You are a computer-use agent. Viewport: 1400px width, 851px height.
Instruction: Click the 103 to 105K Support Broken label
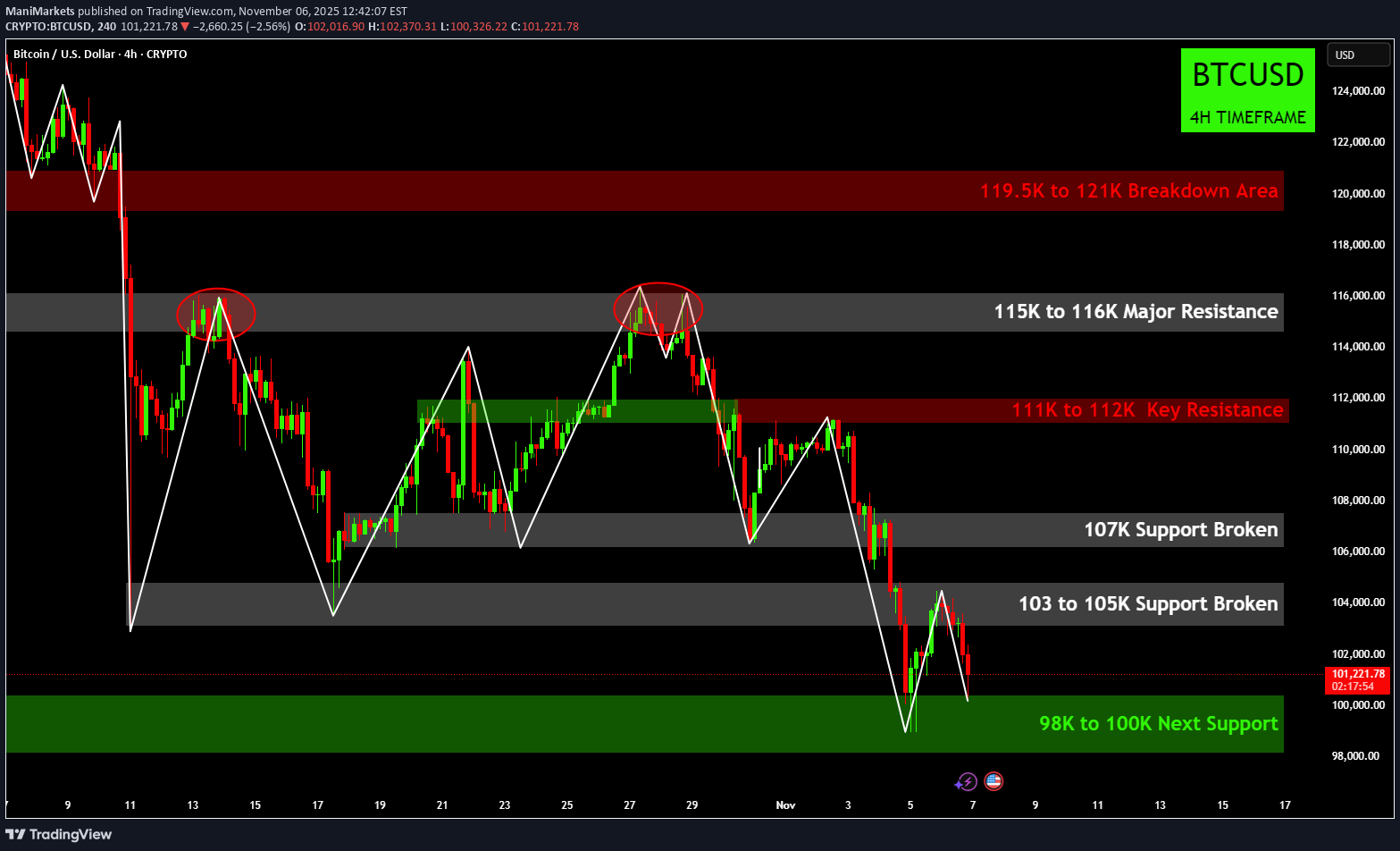click(1148, 604)
